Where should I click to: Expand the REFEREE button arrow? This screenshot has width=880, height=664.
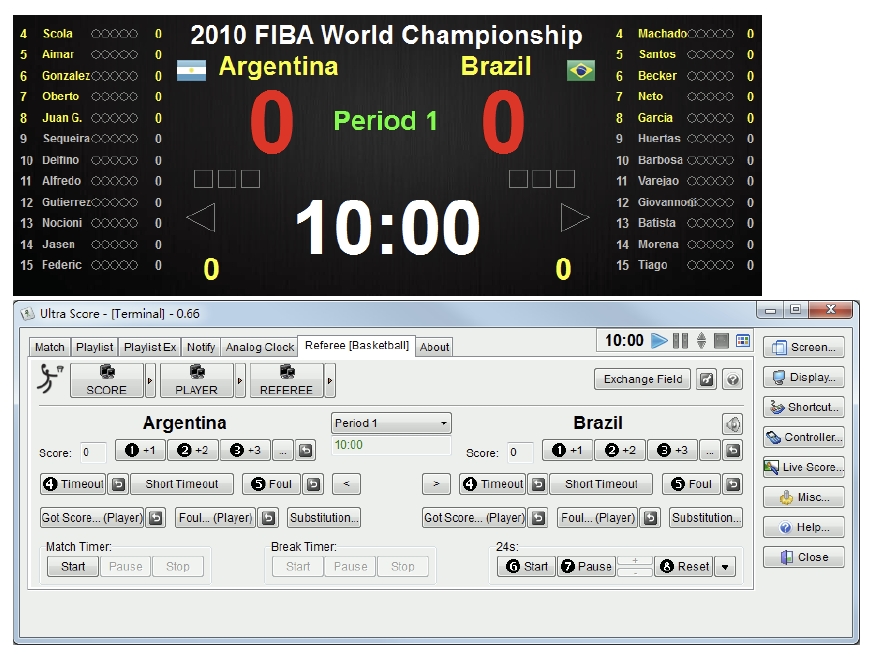[330, 381]
